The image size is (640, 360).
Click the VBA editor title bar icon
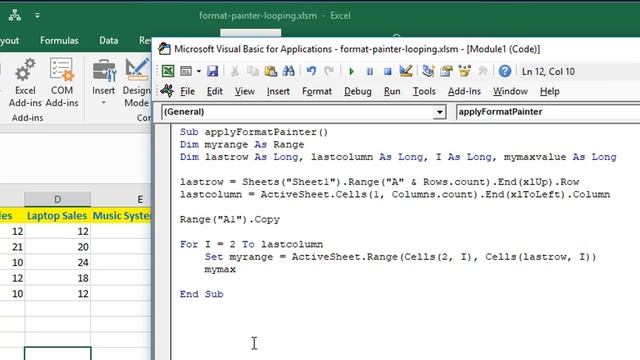[x=164, y=49]
